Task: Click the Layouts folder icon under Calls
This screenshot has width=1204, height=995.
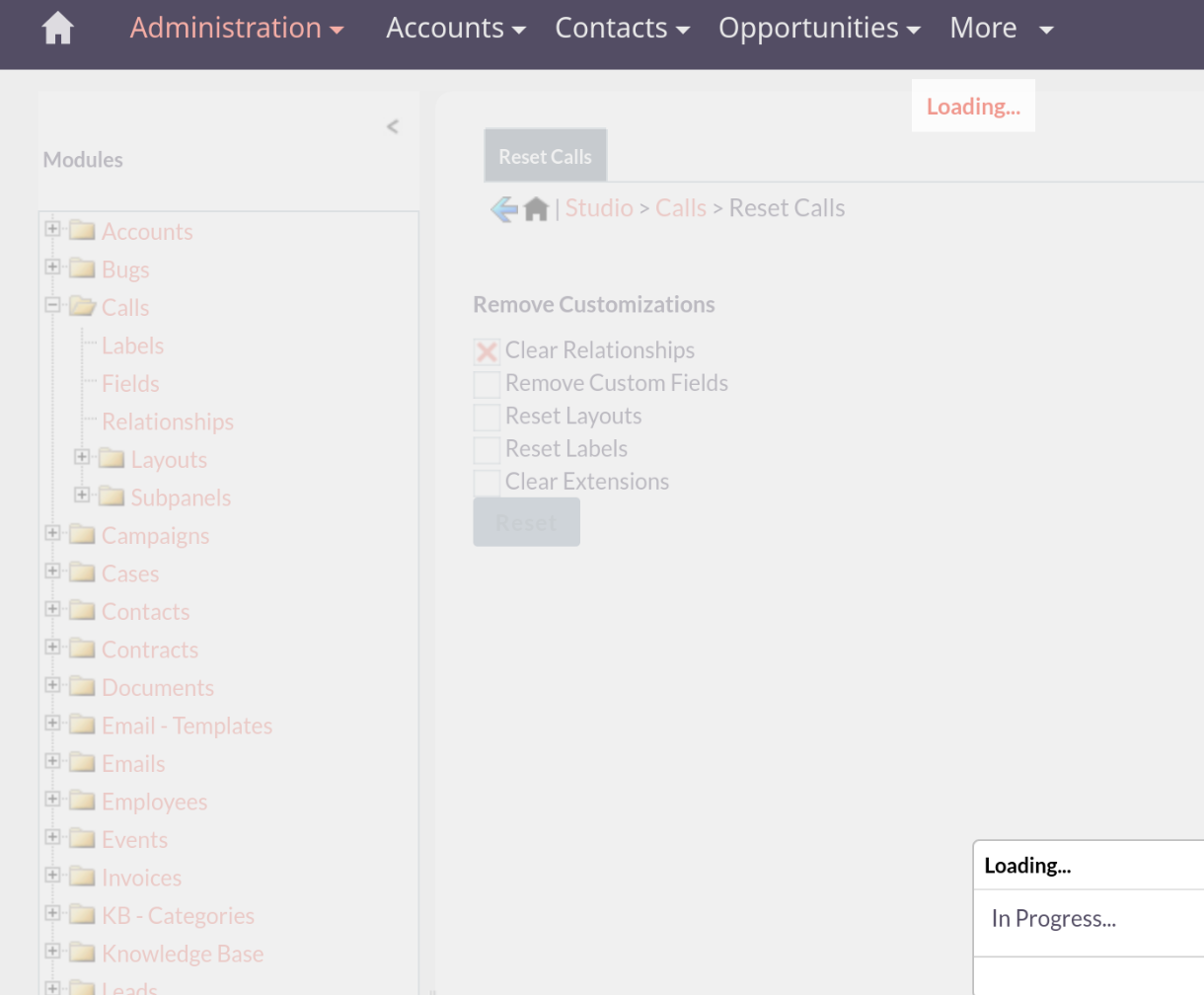Action: tap(113, 460)
